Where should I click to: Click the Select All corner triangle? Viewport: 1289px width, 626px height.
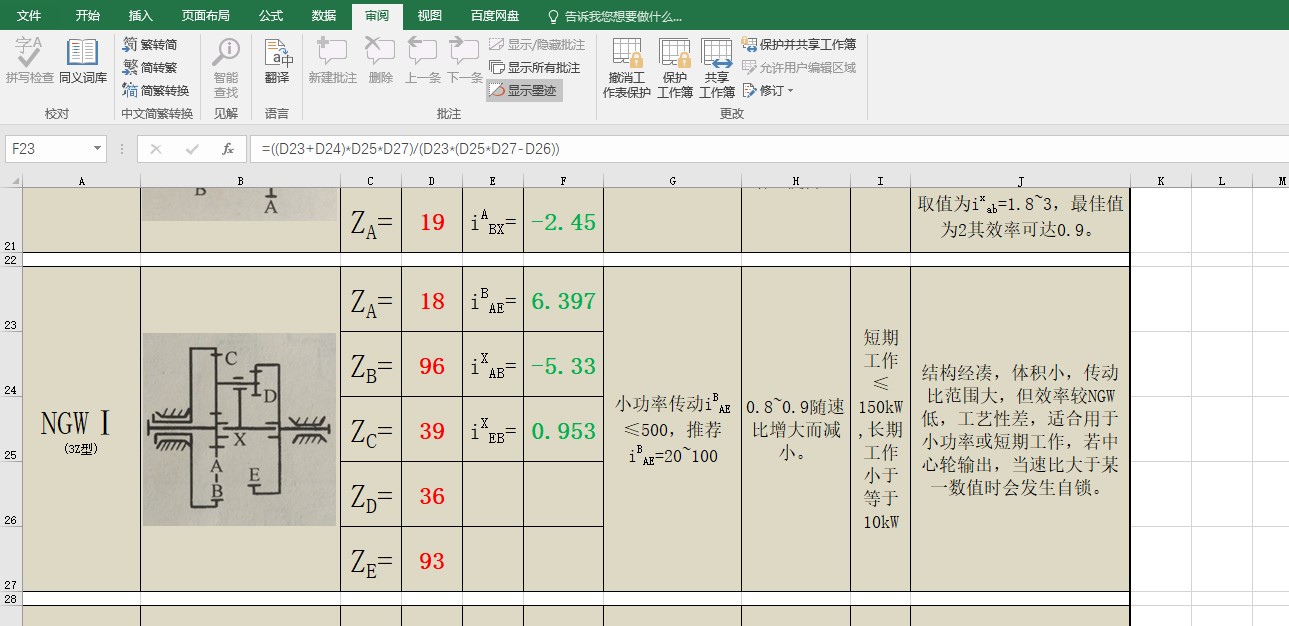point(11,181)
